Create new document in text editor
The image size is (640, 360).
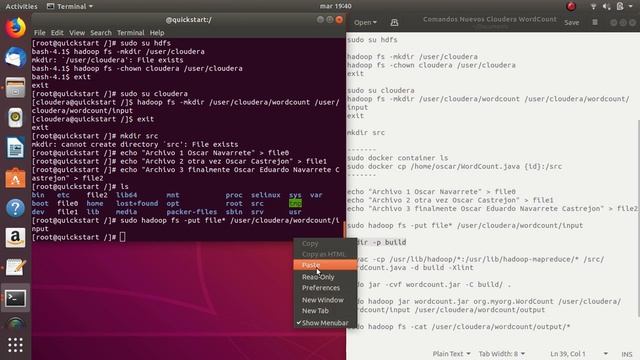[394, 23]
